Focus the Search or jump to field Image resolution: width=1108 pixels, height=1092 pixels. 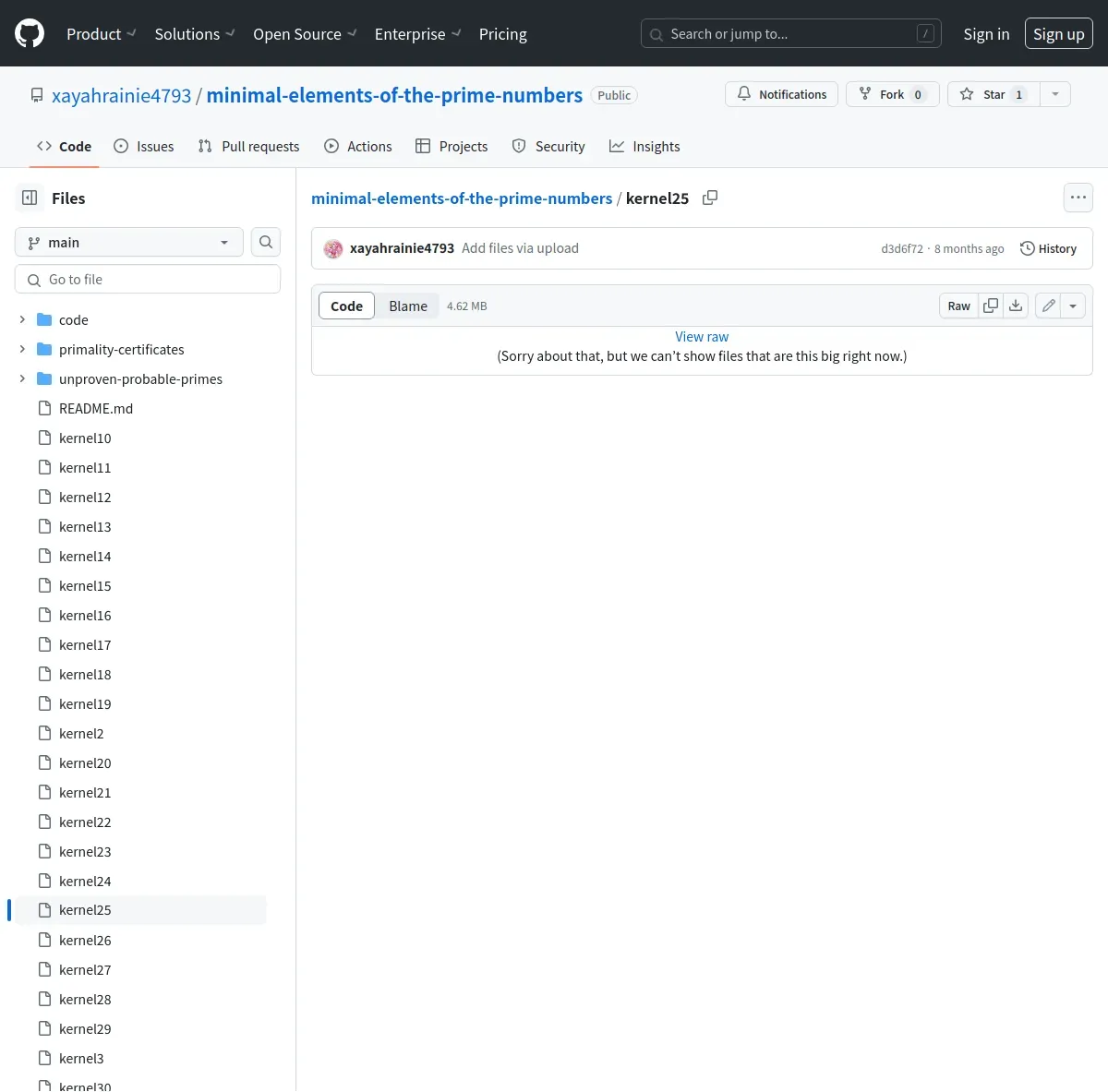pos(791,34)
